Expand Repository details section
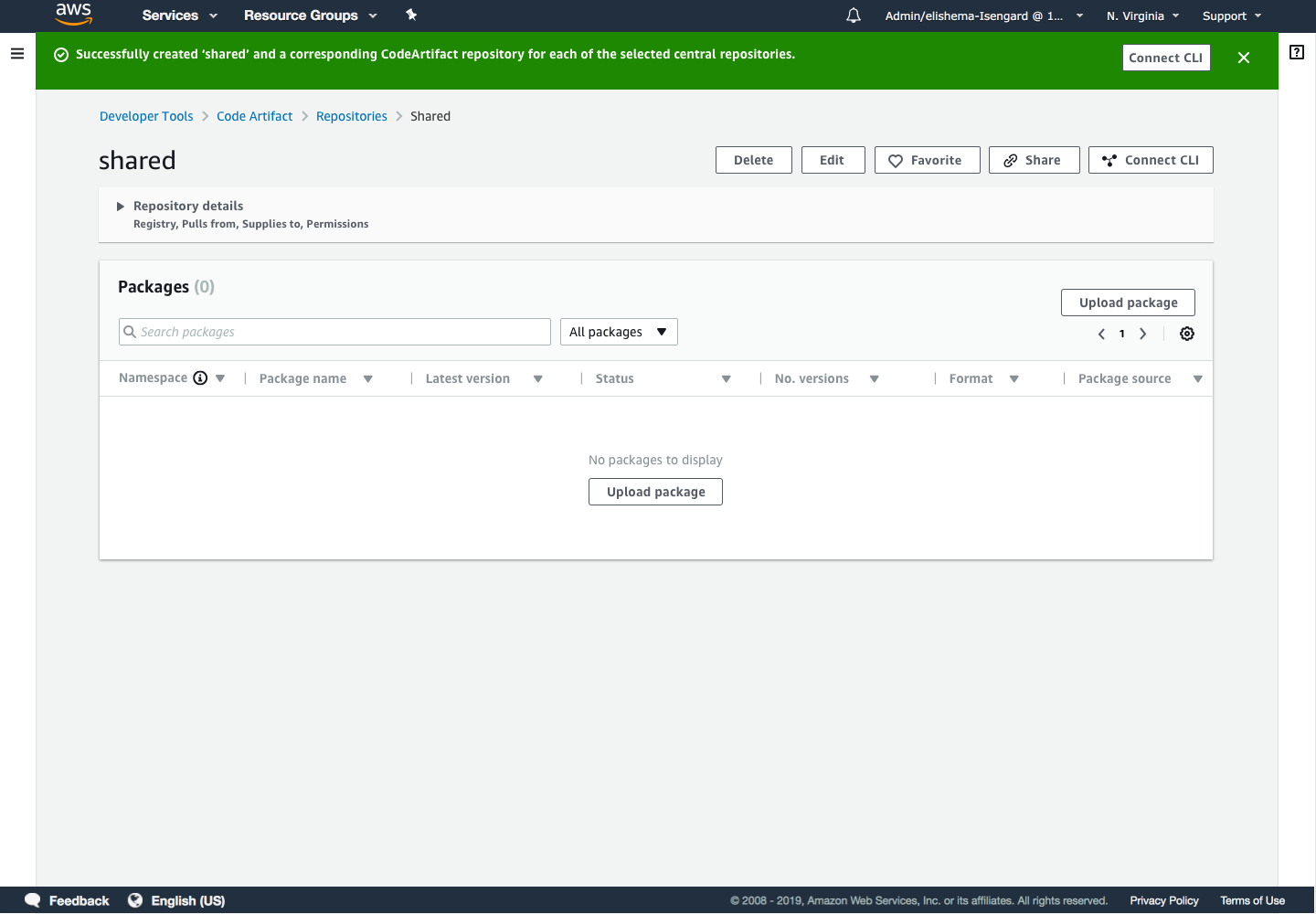The height and width of the screenshot is (914, 1316). 120,207
